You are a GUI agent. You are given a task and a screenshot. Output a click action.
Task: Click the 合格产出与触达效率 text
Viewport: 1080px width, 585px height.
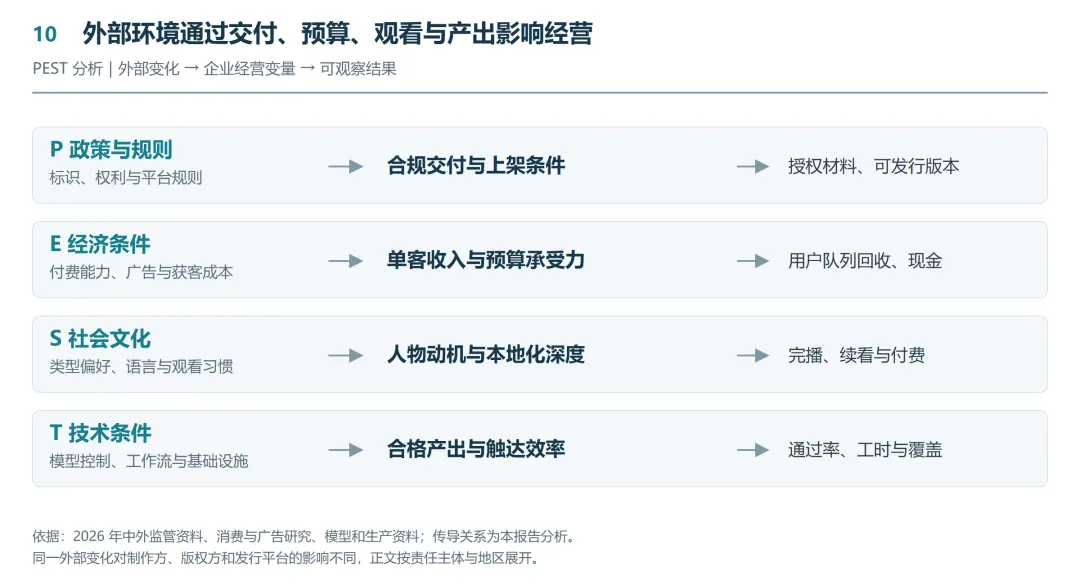click(x=476, y=449)
